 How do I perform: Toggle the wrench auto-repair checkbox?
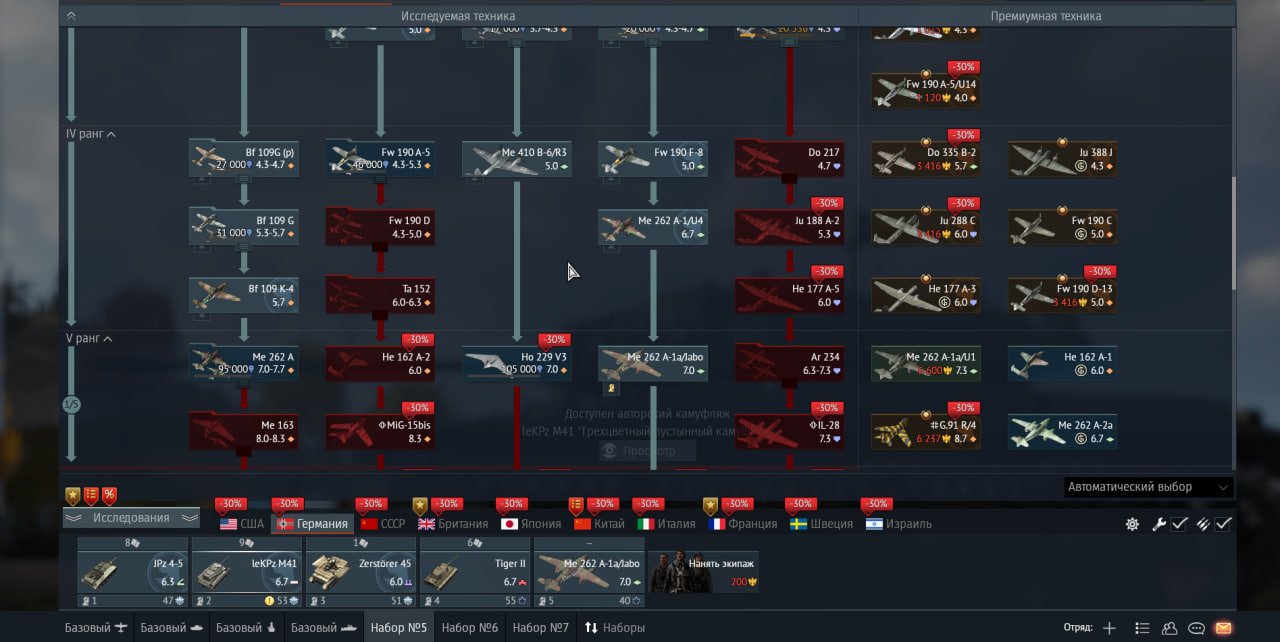(1179, 524)
